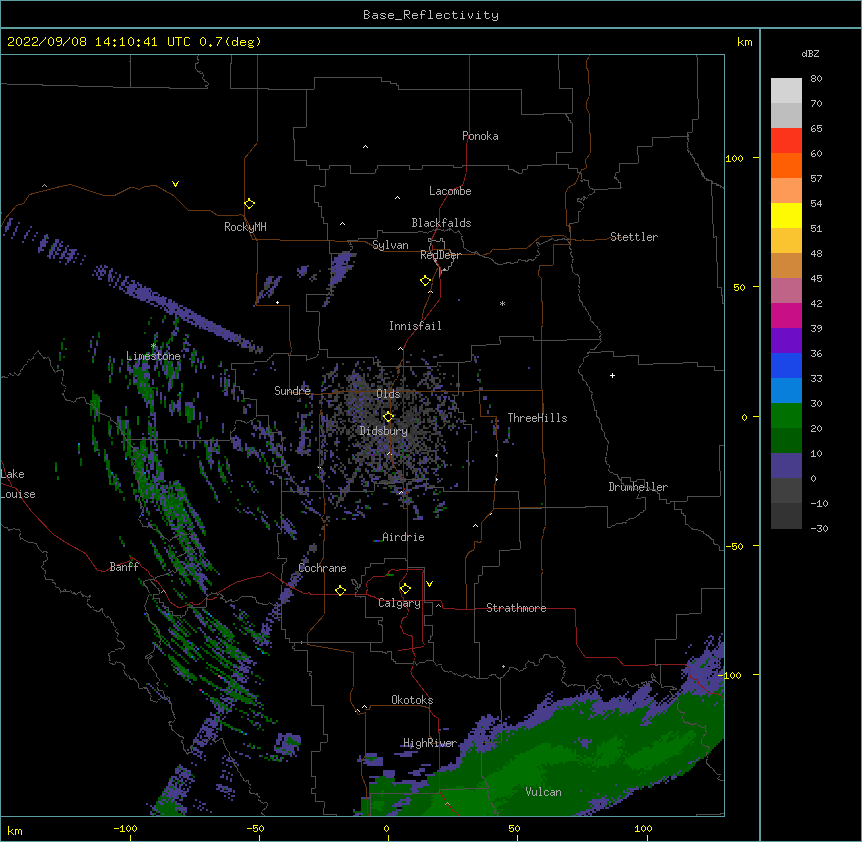Screen dimensions: 862x842
Task: Click the 80 value on the dBZ legend
Action: pyautogui.click(x=816, y=79)
